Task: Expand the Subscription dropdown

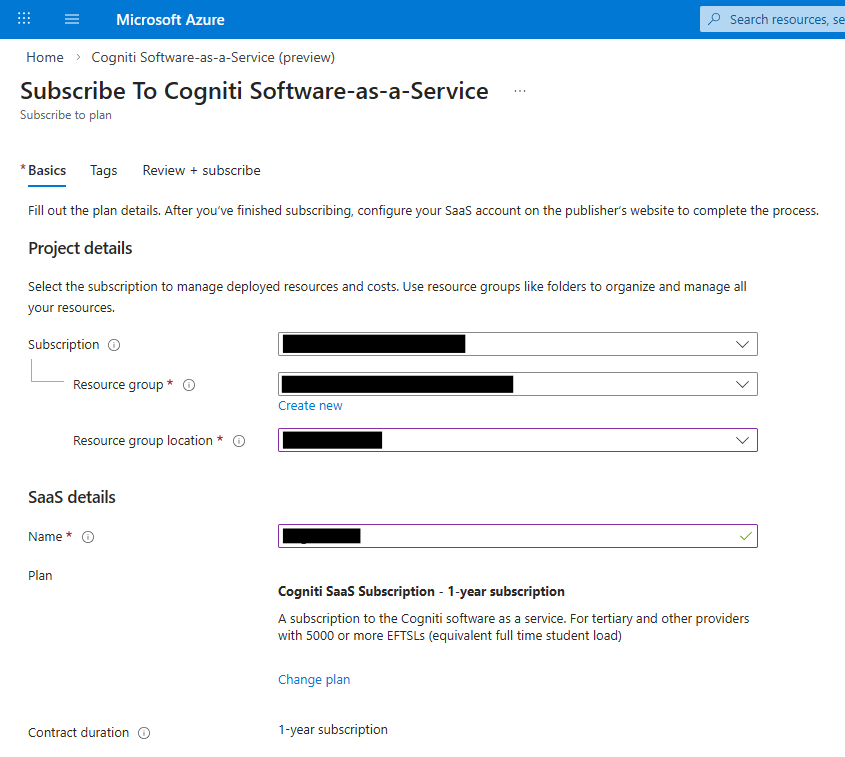Action: 741,345
